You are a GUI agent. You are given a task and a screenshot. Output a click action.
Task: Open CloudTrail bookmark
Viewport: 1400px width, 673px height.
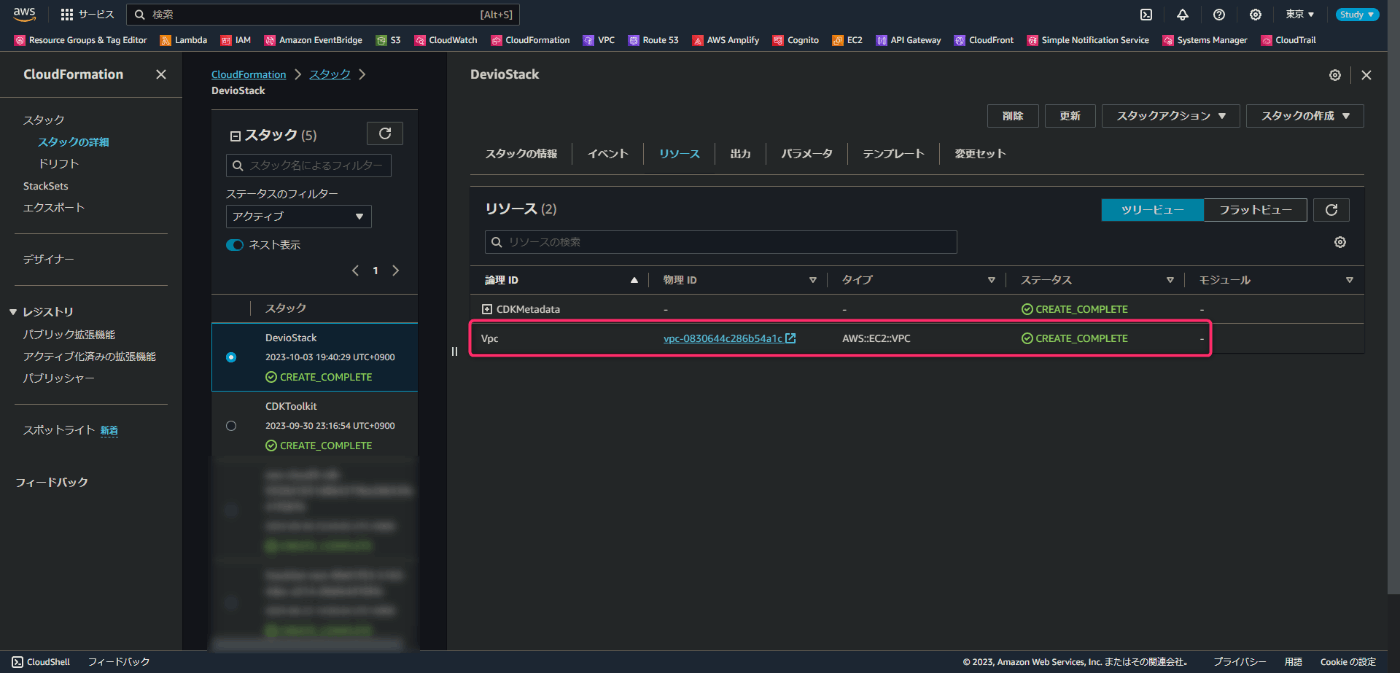tap(1289, 40)
